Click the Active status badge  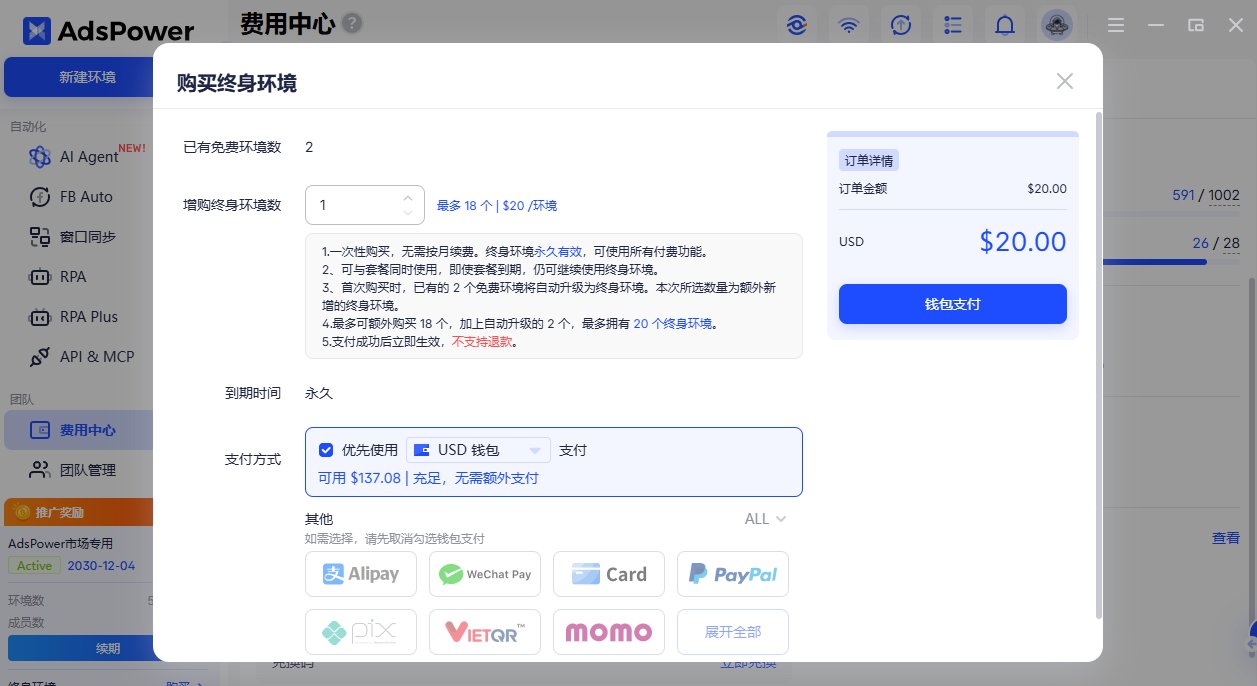pos(34,565)
